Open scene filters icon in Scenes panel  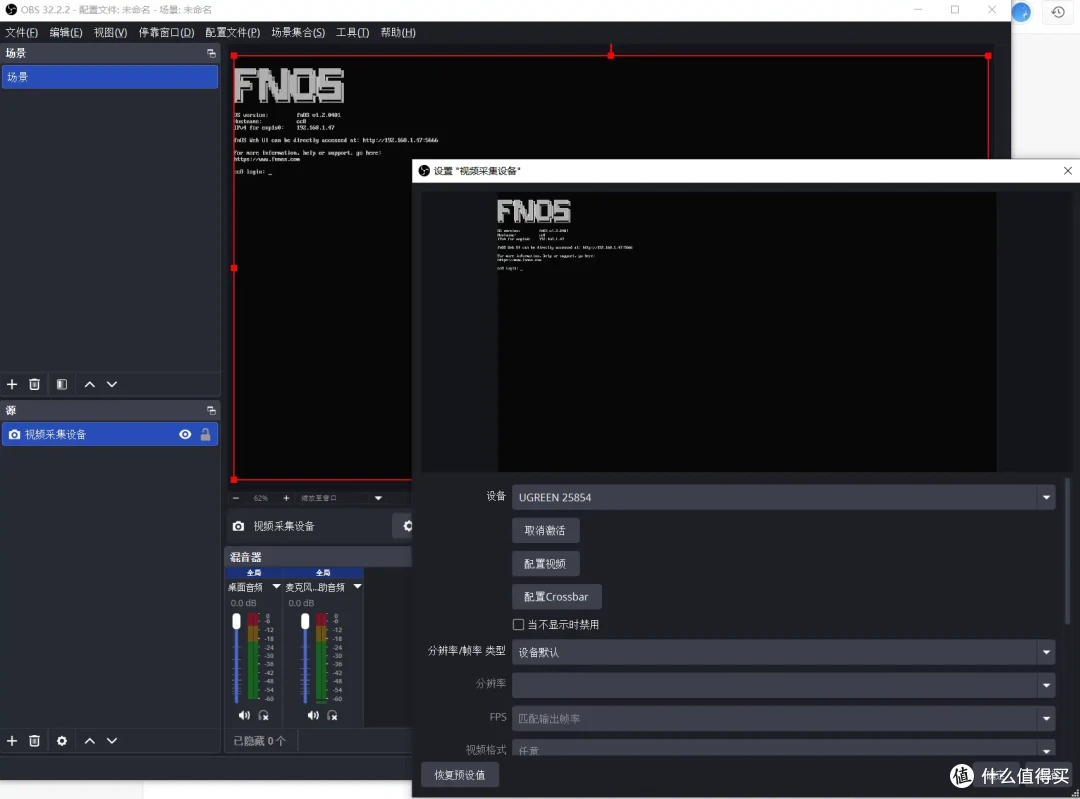pos(62,384)
